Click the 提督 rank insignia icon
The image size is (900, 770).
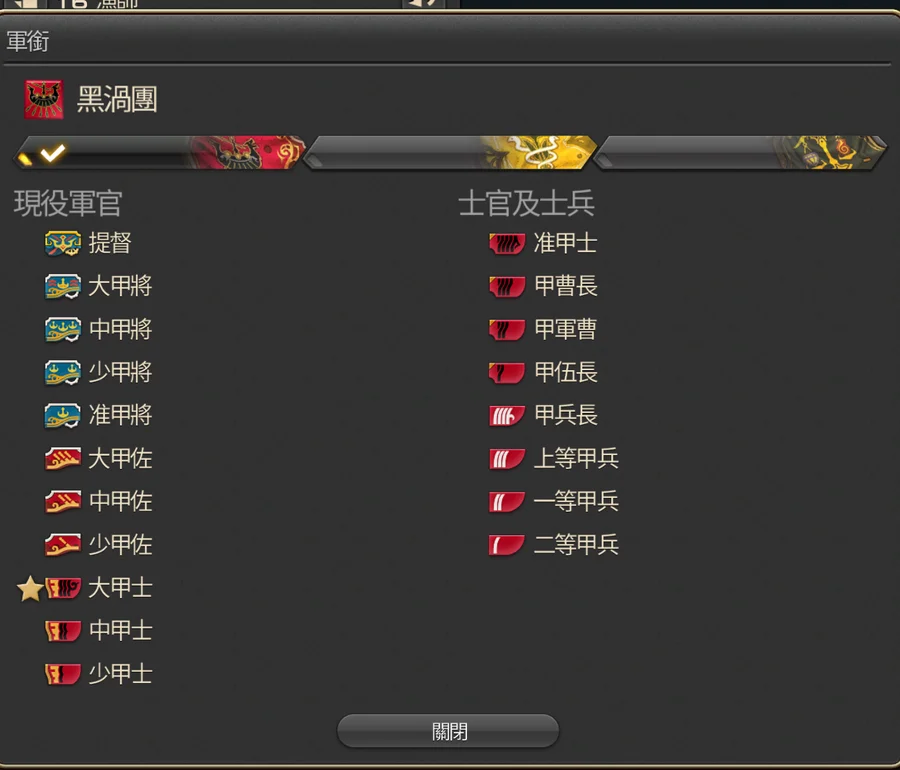[63, 243]
